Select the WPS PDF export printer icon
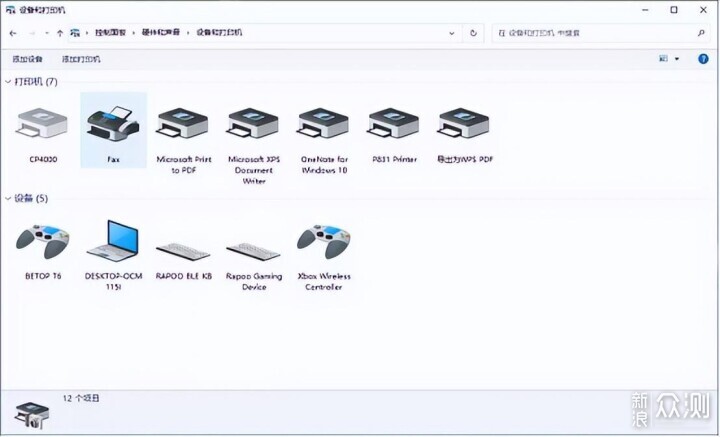This screenshot has width=720, height=437. point(464,123)
